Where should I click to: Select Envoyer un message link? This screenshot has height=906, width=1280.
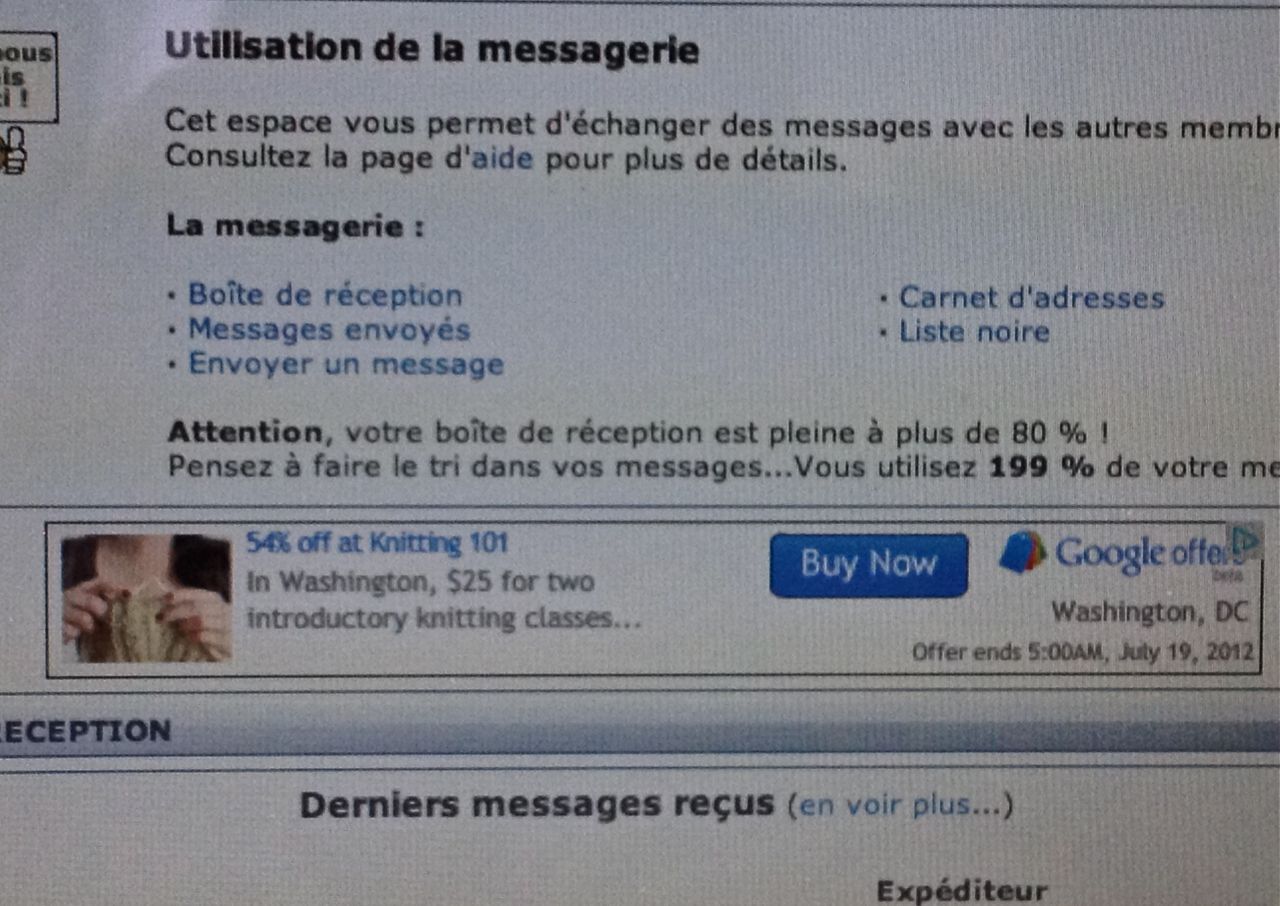tap(346, 364)
